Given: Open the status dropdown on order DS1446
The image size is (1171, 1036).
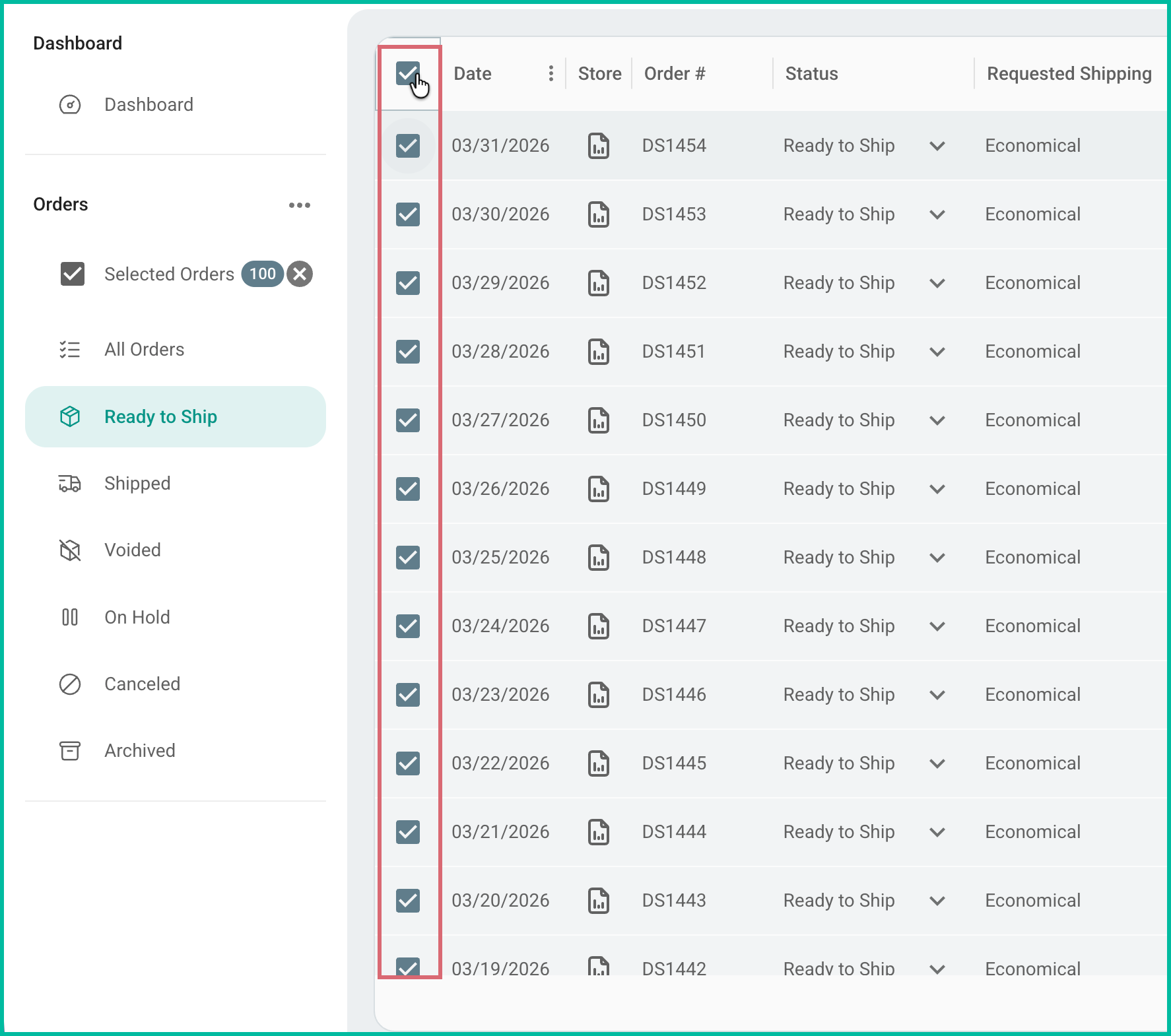Looking at the screenshot, I should click(x=937, y=694).
